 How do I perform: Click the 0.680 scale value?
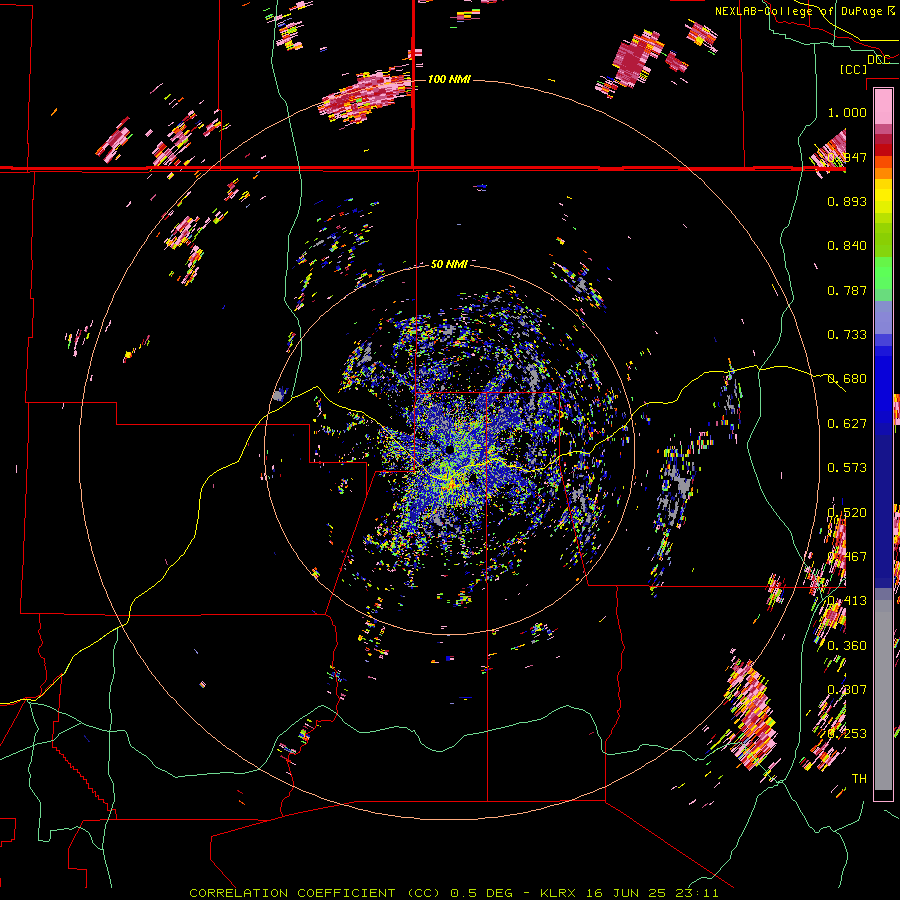(x=847, y=379)
